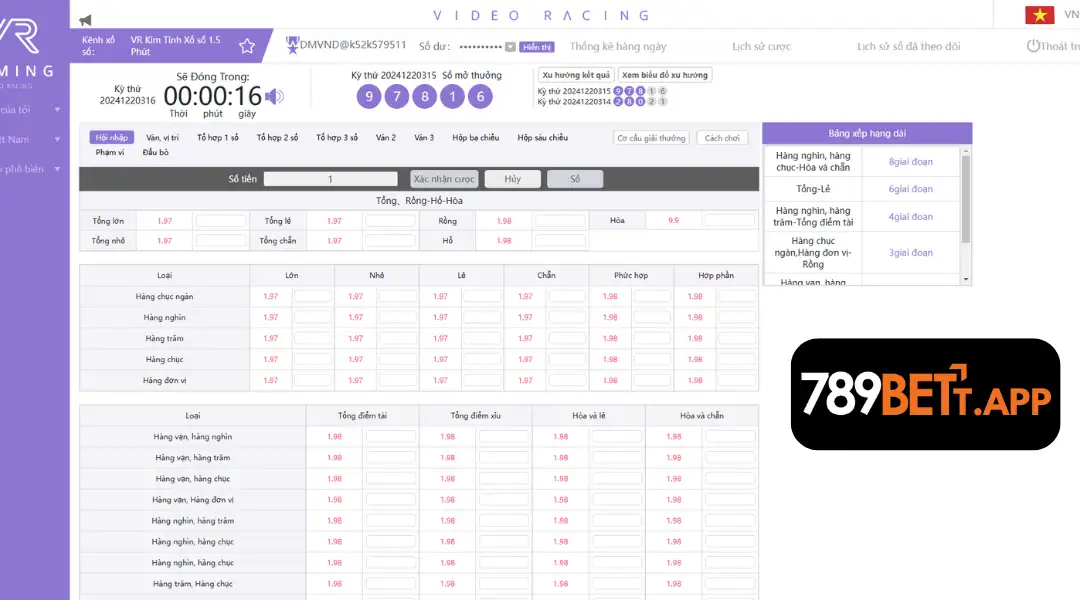Expand the first left sidebar menu arrow
The width and height of the screenshot is (1080, 600).
57,110
